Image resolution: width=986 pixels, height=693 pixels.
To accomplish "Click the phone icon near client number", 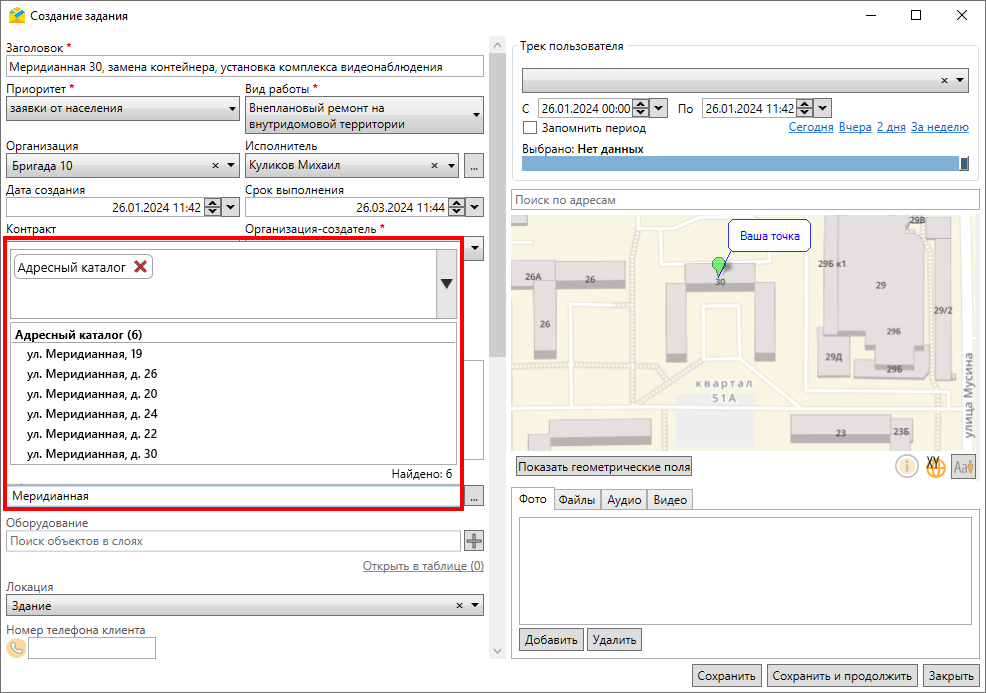I will (x=16, y=648).
